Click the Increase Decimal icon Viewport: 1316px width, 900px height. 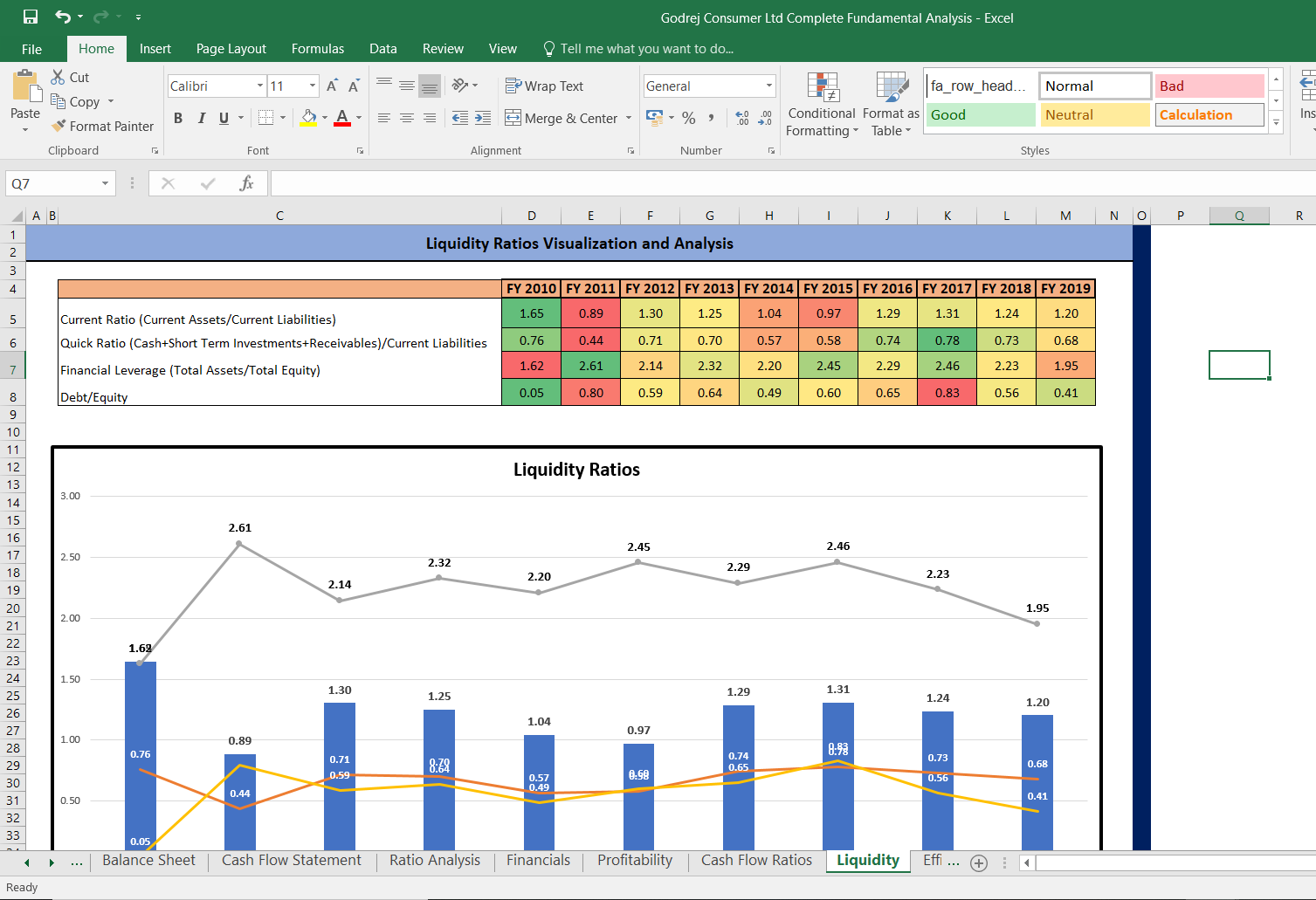click(742, 117)
